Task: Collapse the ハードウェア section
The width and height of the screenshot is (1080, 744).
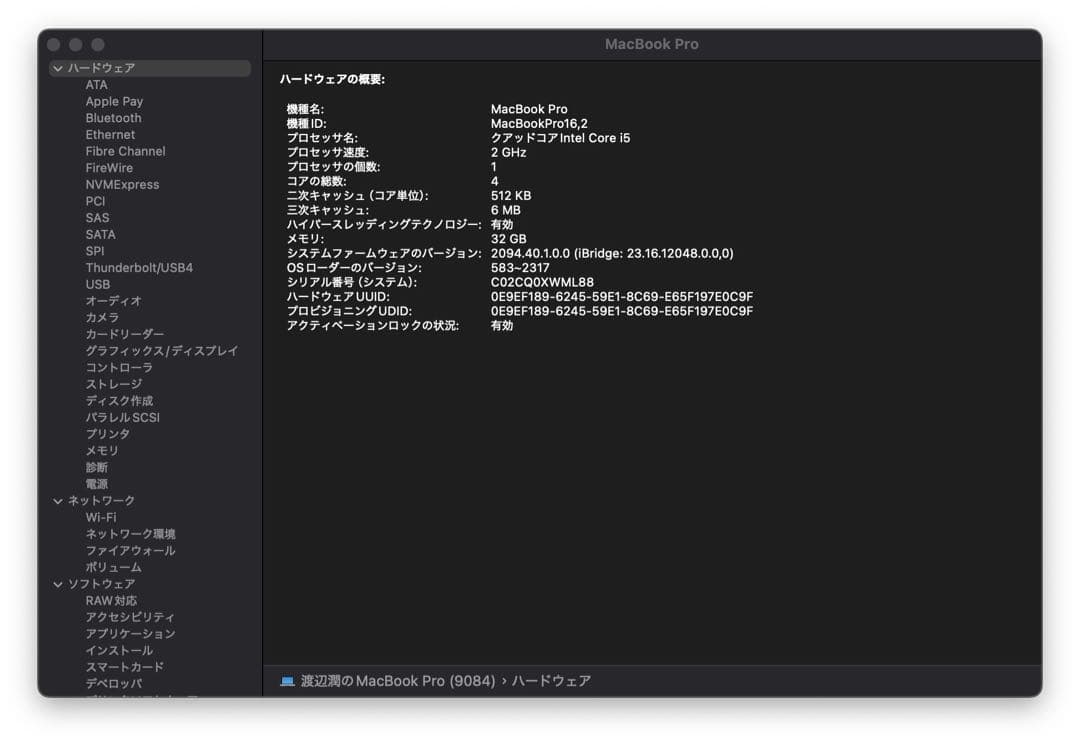Action: click(x=57, y=67)
